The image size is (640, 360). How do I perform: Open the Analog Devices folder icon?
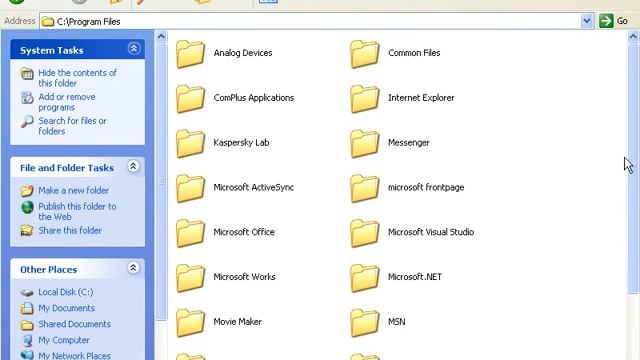point(190,53)
